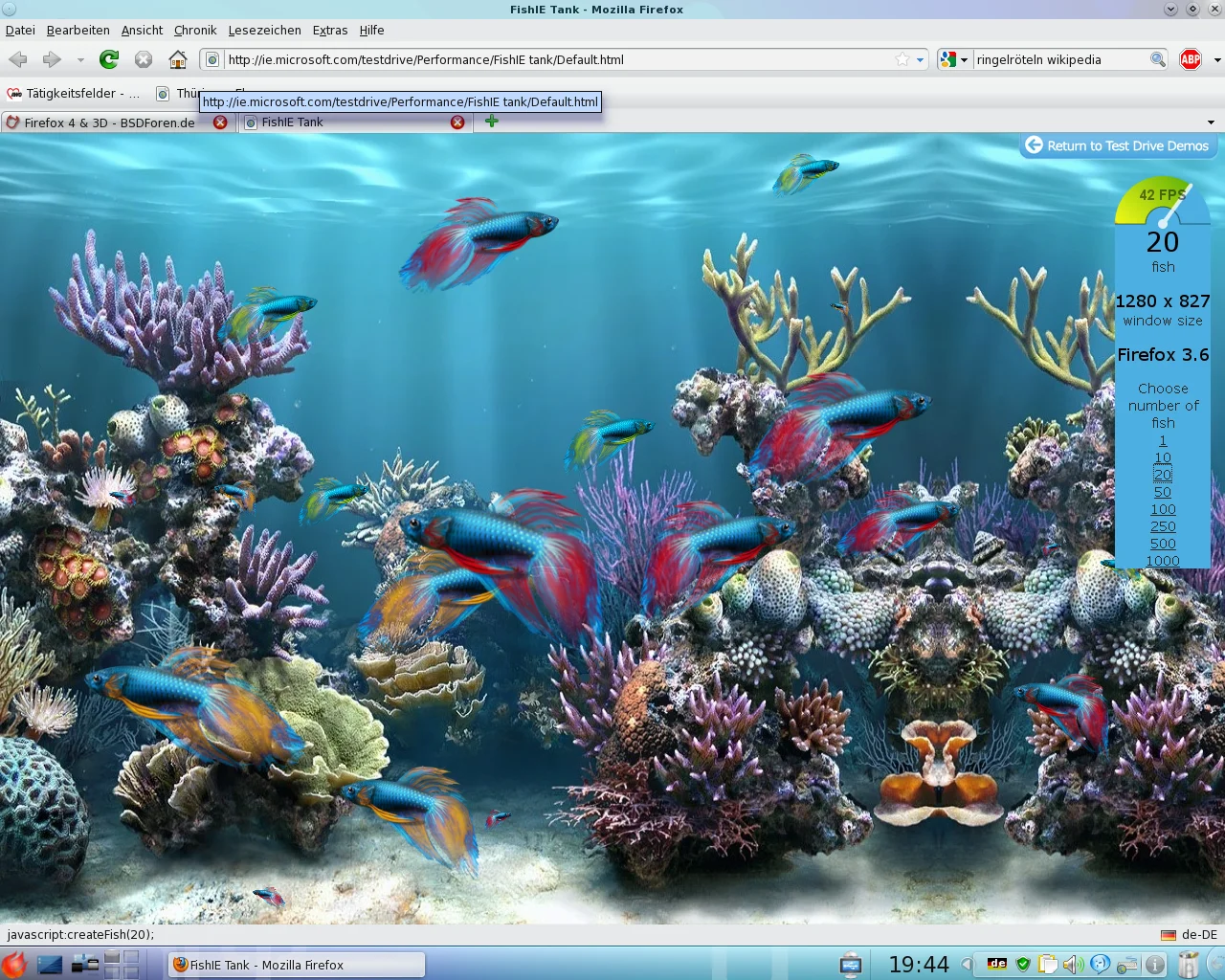This screenshot has width=1225, height=980.
Task: Open a new tab with the green plus
Action: tap(492, 122)
